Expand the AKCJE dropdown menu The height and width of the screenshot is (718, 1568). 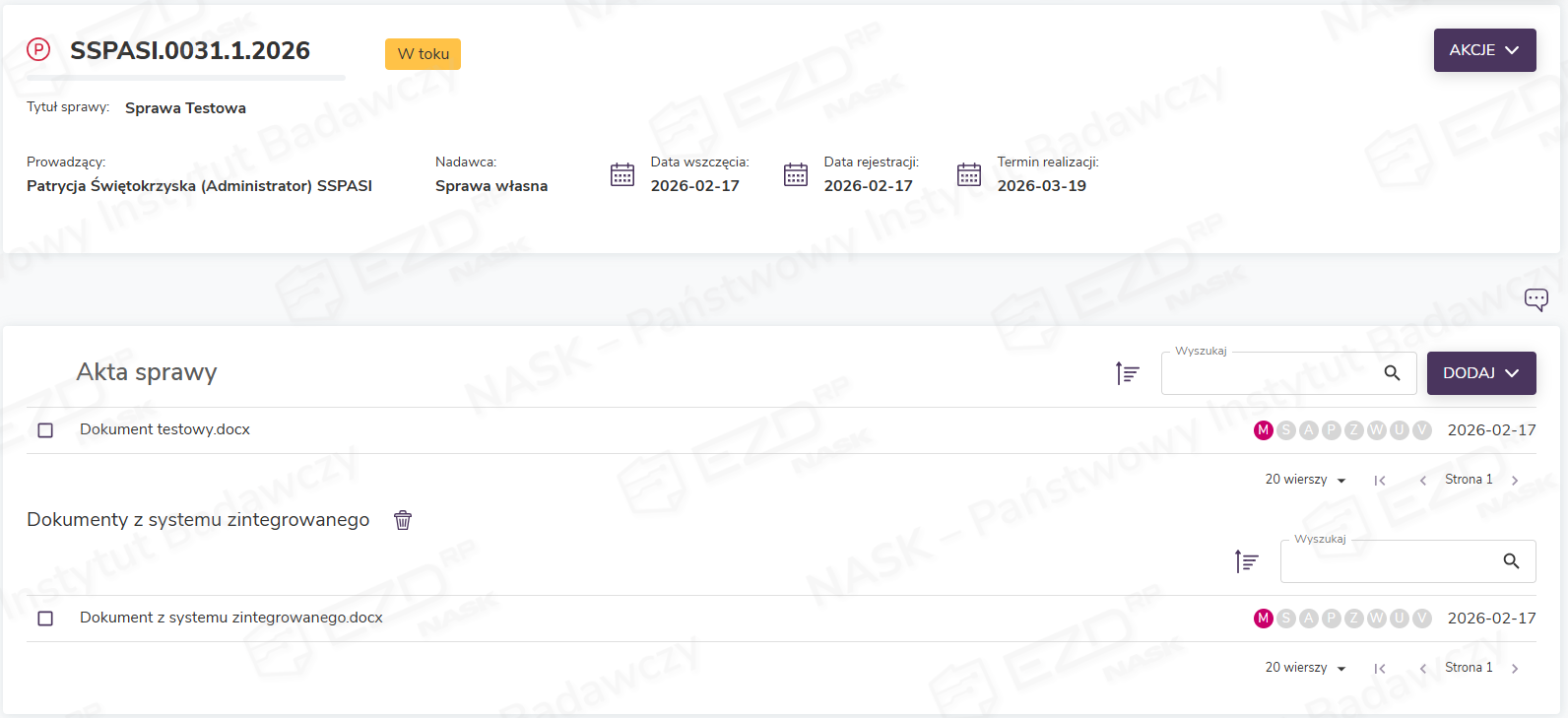click(x=1484, y=50)
